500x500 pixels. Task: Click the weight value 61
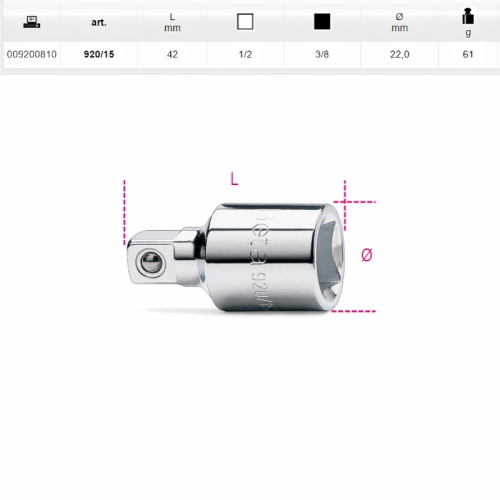[468, 54]
